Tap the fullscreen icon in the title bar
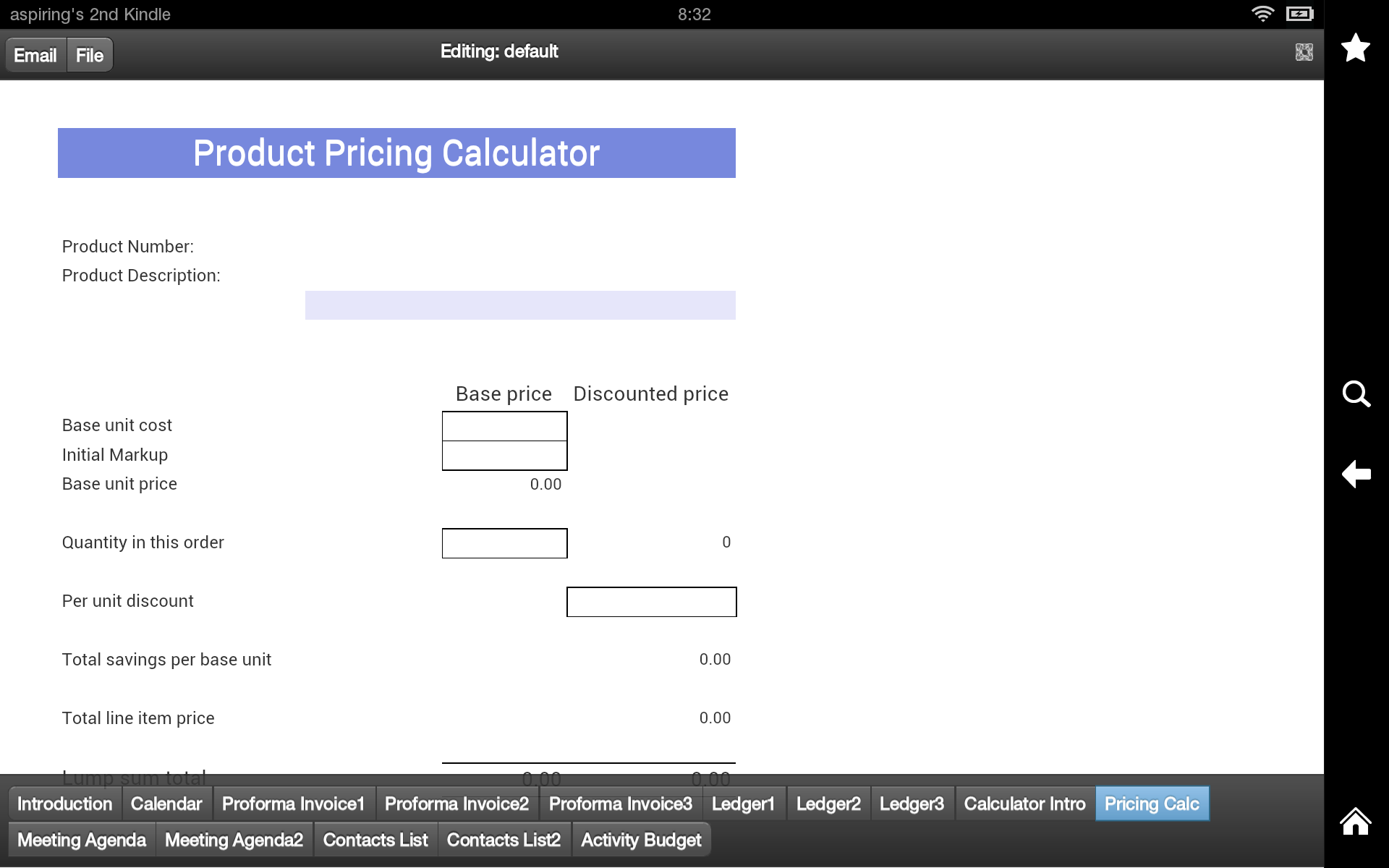 (1304, 52)
